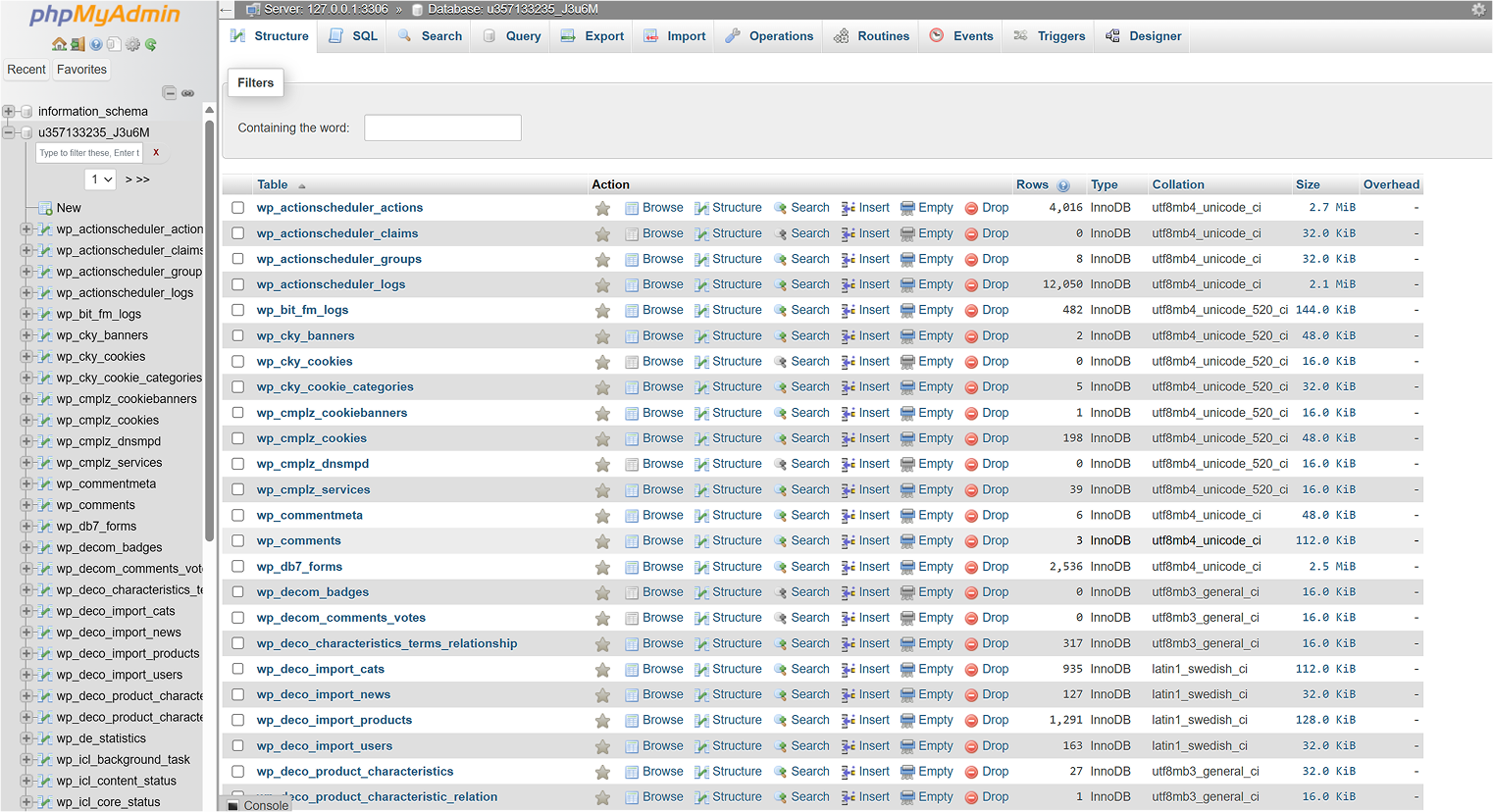Collapse the u357133235_J3u6M database node
This screenshot has height=812, width=1493.
tap(9, 132)
